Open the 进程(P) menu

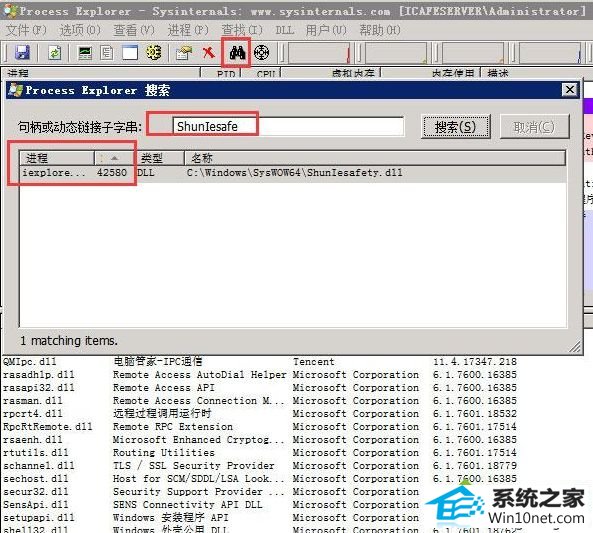tap(188, 30)
